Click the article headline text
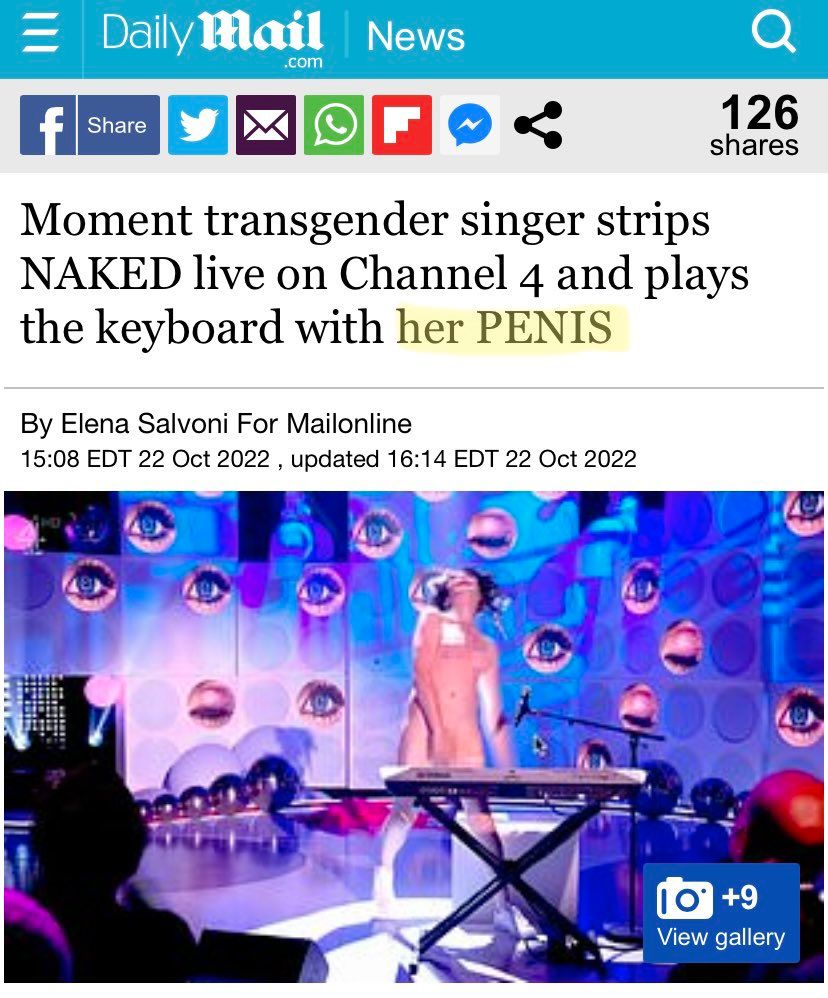828x998 pixels. [x=384, y=274]
